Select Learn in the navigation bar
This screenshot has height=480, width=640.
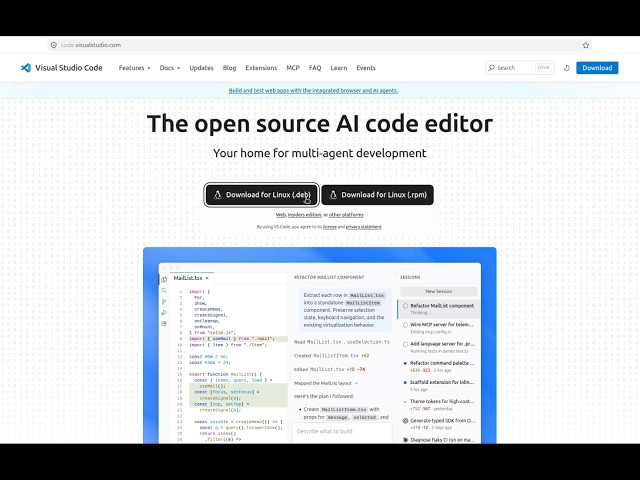[x=339, y=68]
